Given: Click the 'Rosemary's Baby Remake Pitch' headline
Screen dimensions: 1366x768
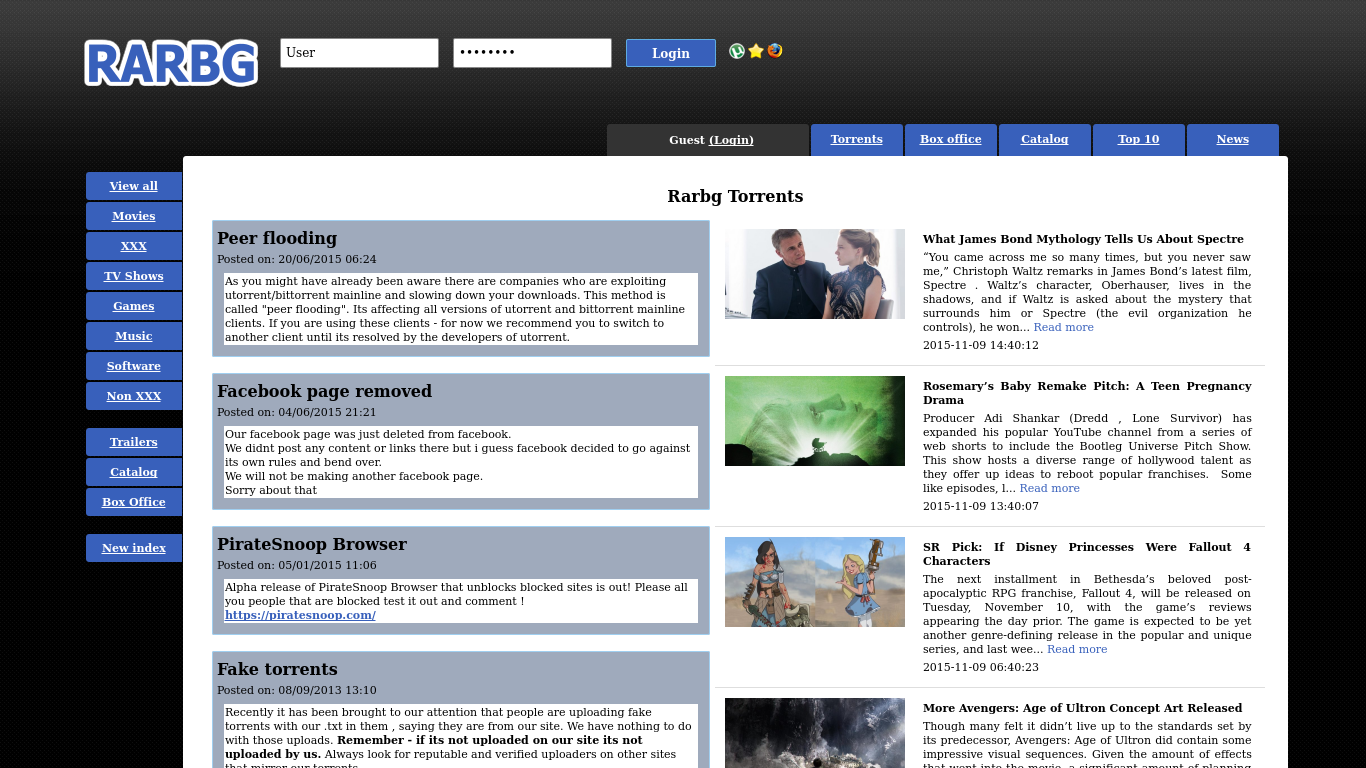Looking at the screenshot, I should coord(1087,393).
